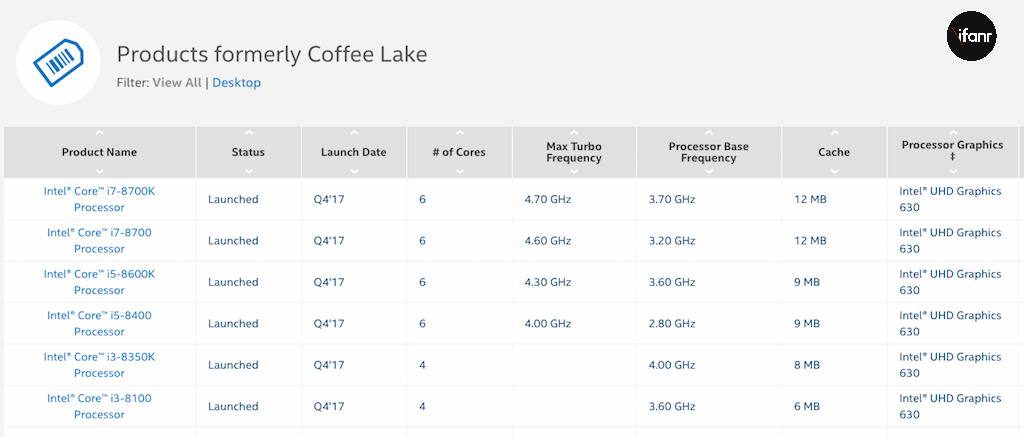Open Intel Core i3-8350K Processor link
Screen dimensions: 1024x437
(x=99, y=365)
